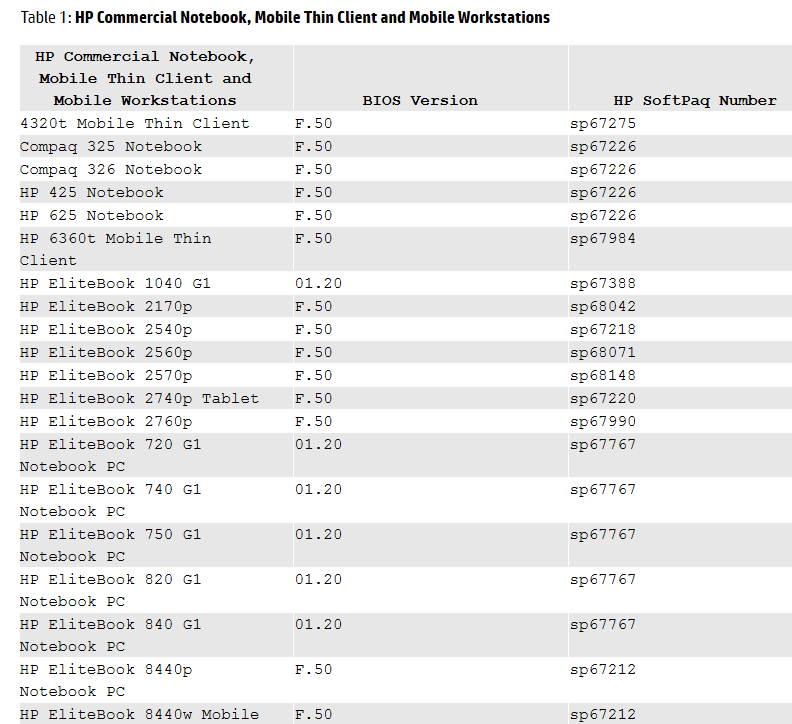Click the BIOS Version column header
792x724 pixels.
pos(420,100)
